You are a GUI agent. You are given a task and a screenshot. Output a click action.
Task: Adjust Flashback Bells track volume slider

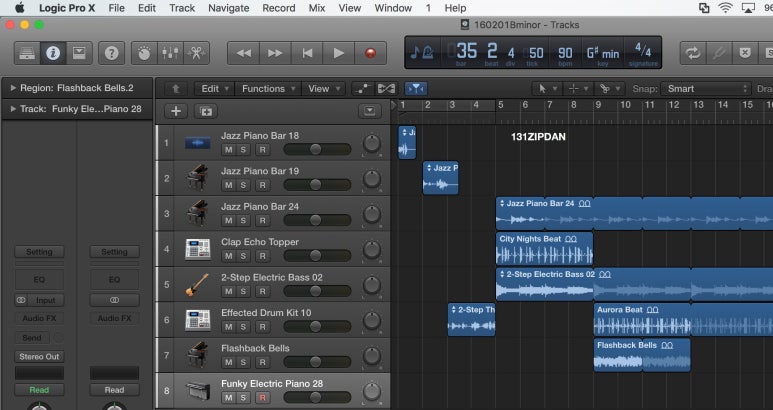pos(317,362)
